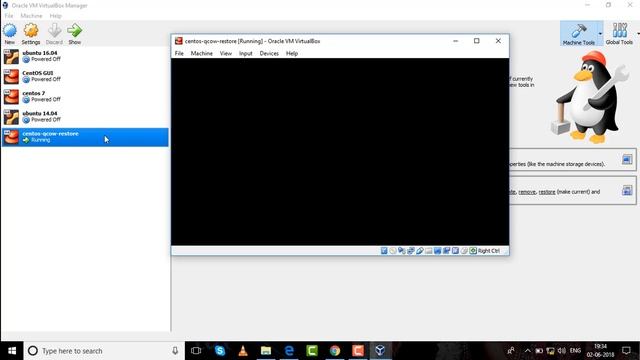The height and width of the screenshot is (360, 640).
Task: Click the taskbar clock showing 19:34
Action: (600, 351)
